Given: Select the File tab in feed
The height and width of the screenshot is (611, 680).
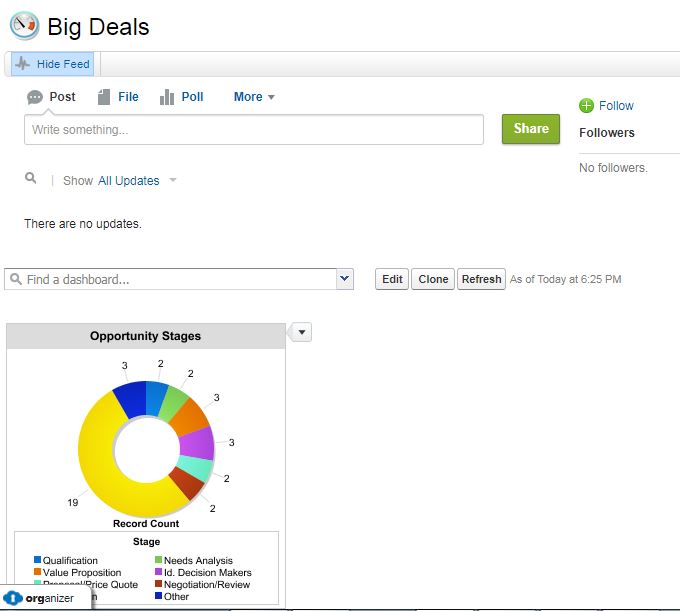Looking at the screenshot, I should coord(128,97).
